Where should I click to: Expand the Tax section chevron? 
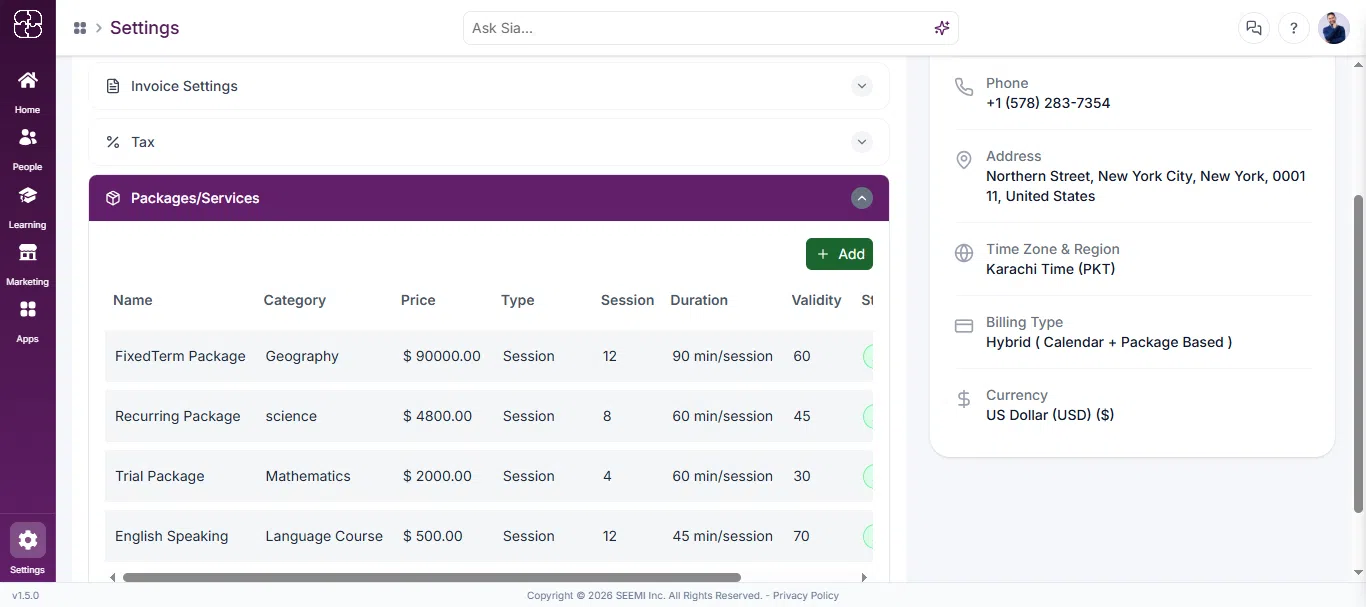[862, 142]
